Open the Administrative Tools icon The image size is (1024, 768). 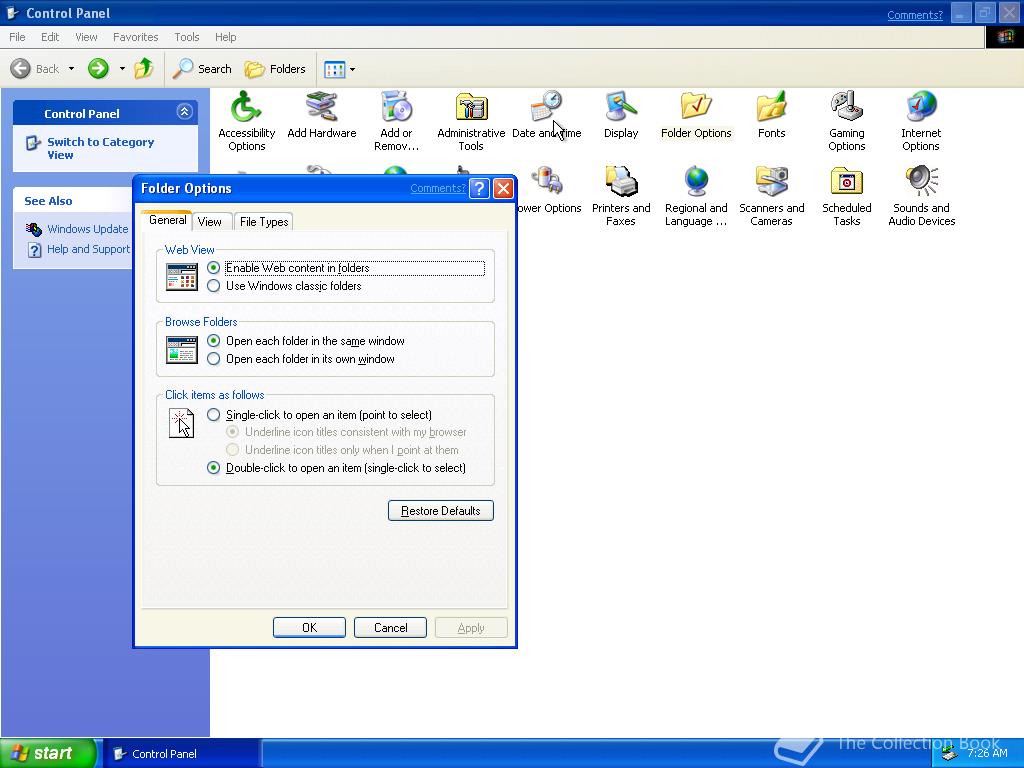(x=471, y=121)
